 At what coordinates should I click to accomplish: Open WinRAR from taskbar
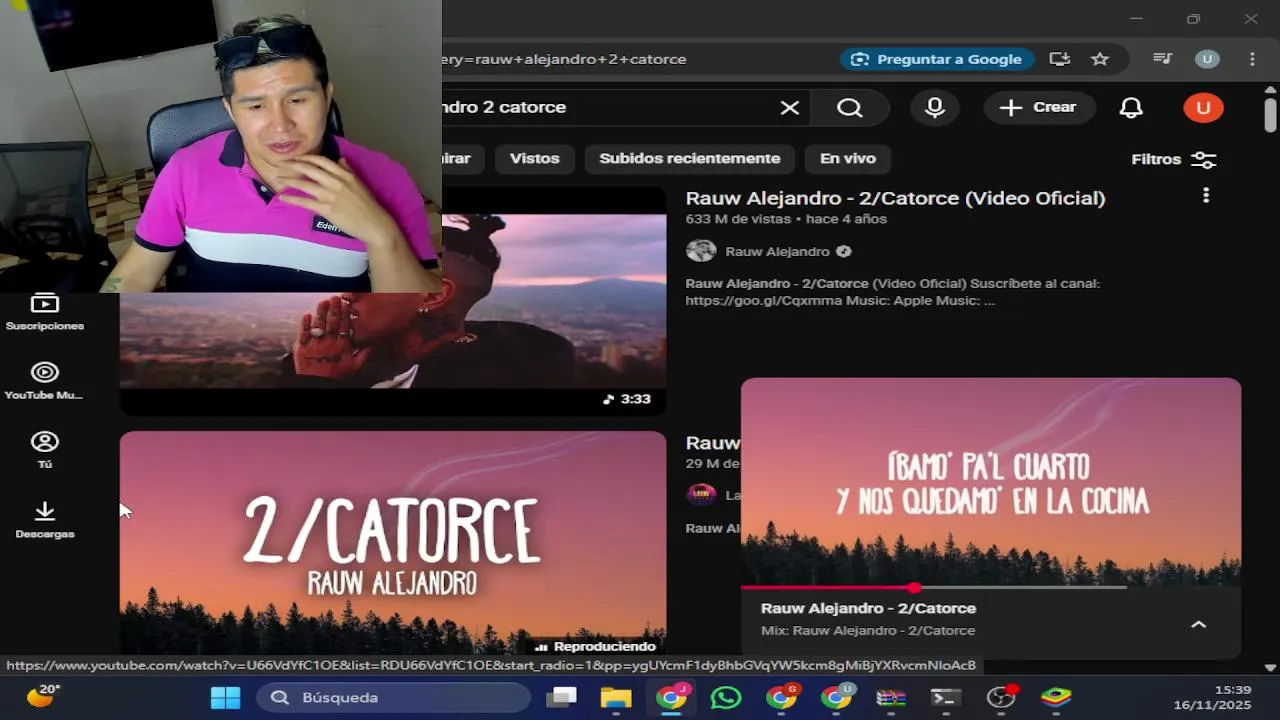[891, 697]
